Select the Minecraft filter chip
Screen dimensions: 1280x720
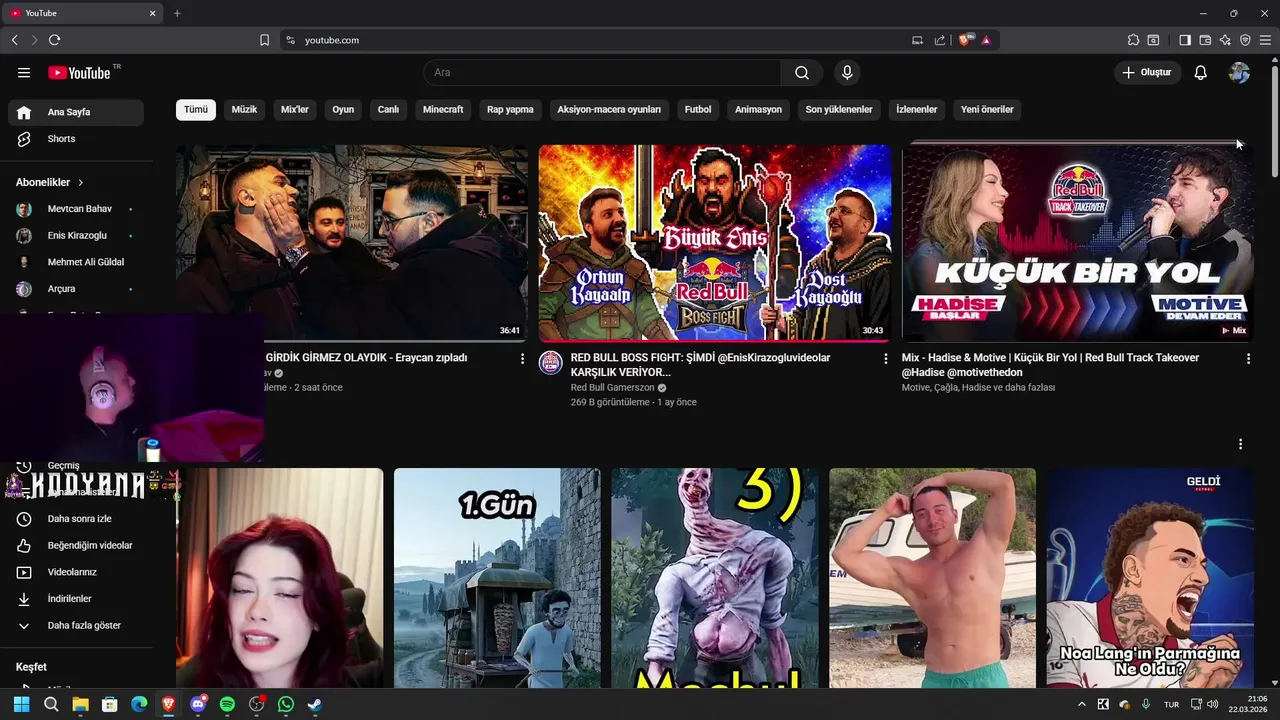pyautogui.click(x=443, y=110)
